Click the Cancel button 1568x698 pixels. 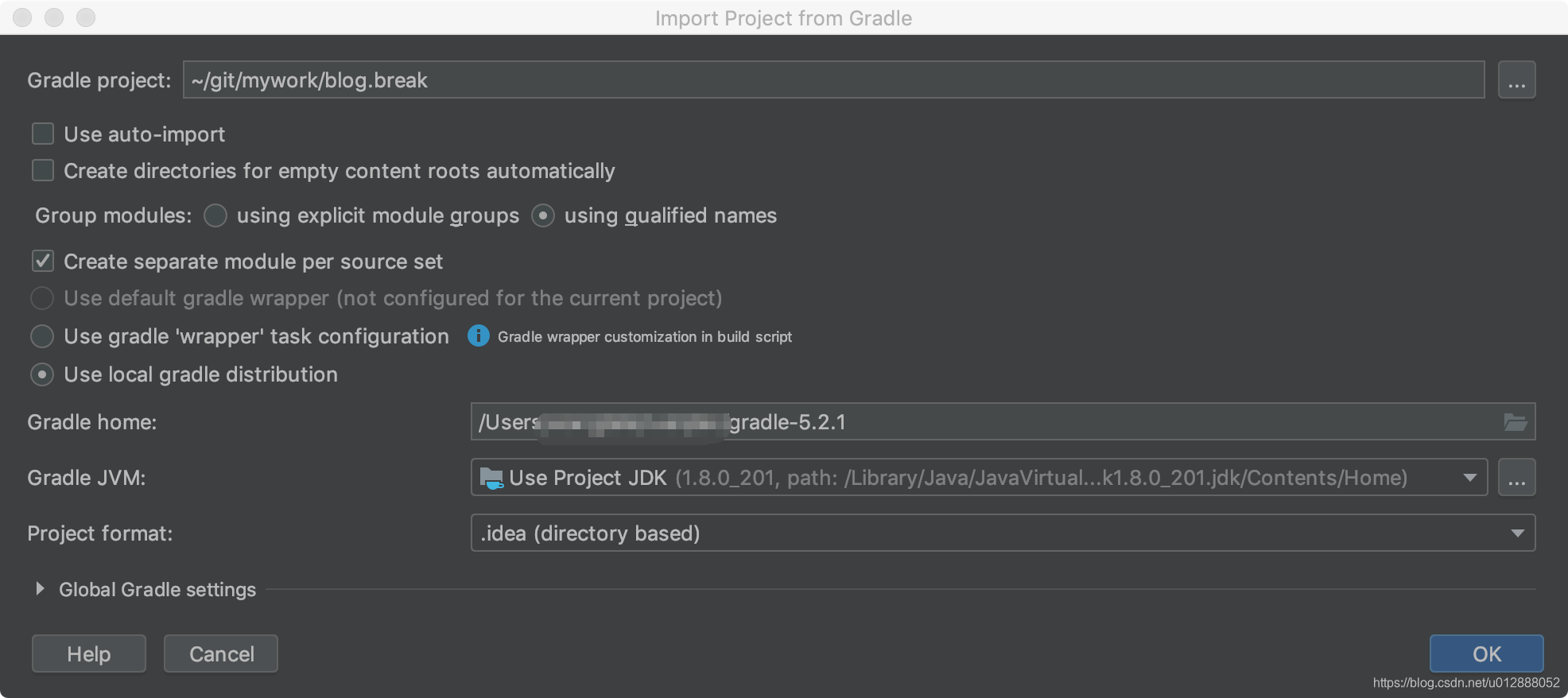[221, 653]
